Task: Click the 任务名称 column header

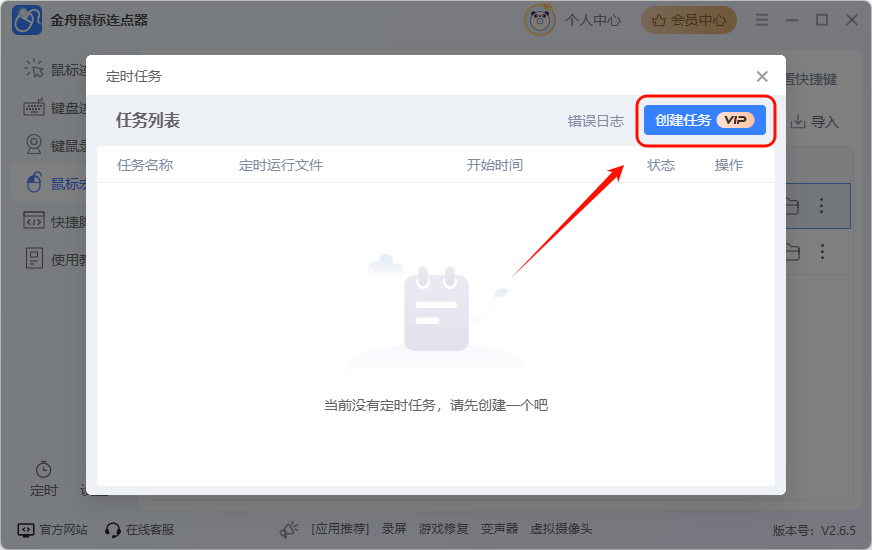Action: pos(145,165)
